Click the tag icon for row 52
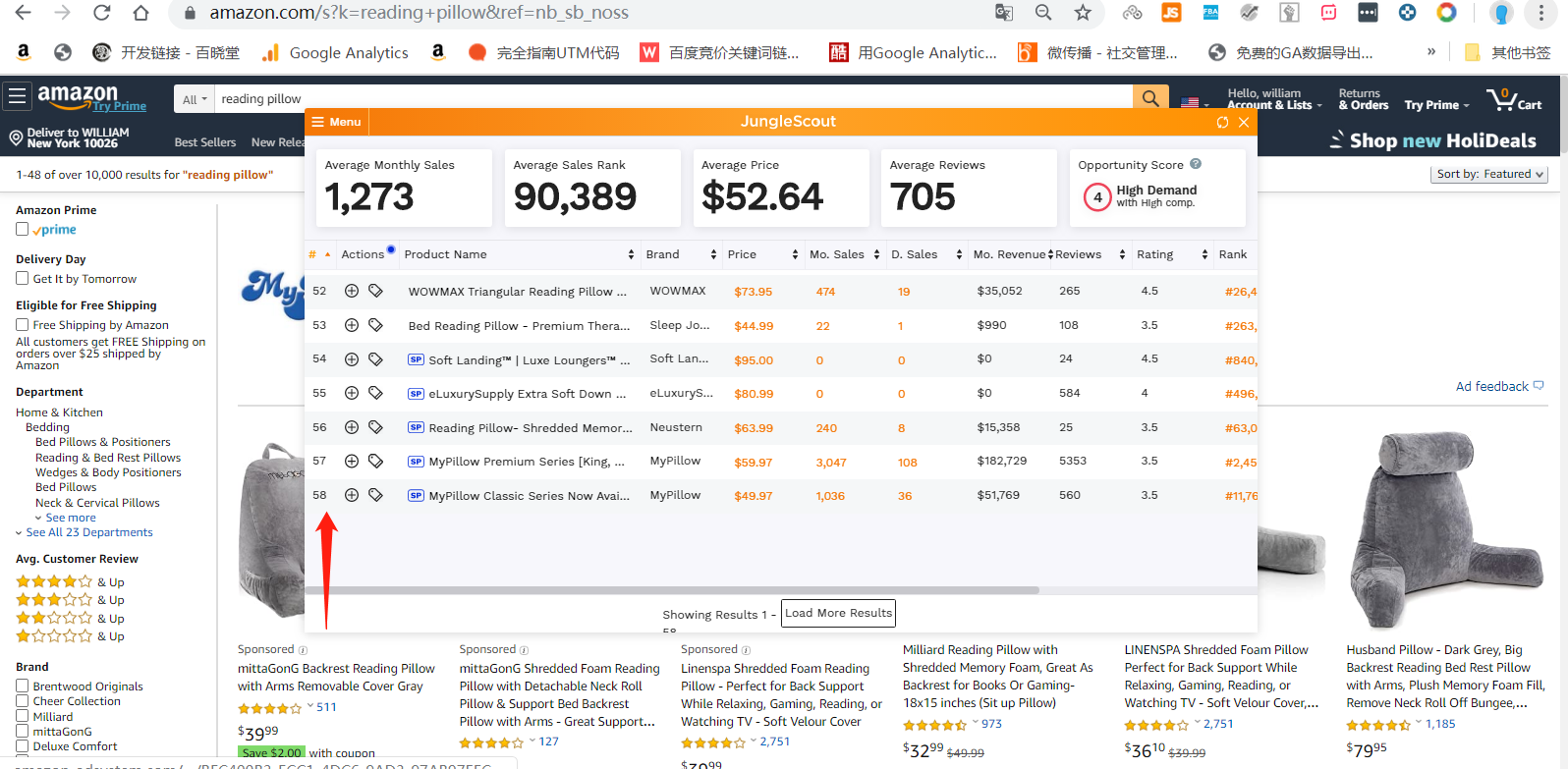This screenshot has height=769, width=1568. click(375, 291)
